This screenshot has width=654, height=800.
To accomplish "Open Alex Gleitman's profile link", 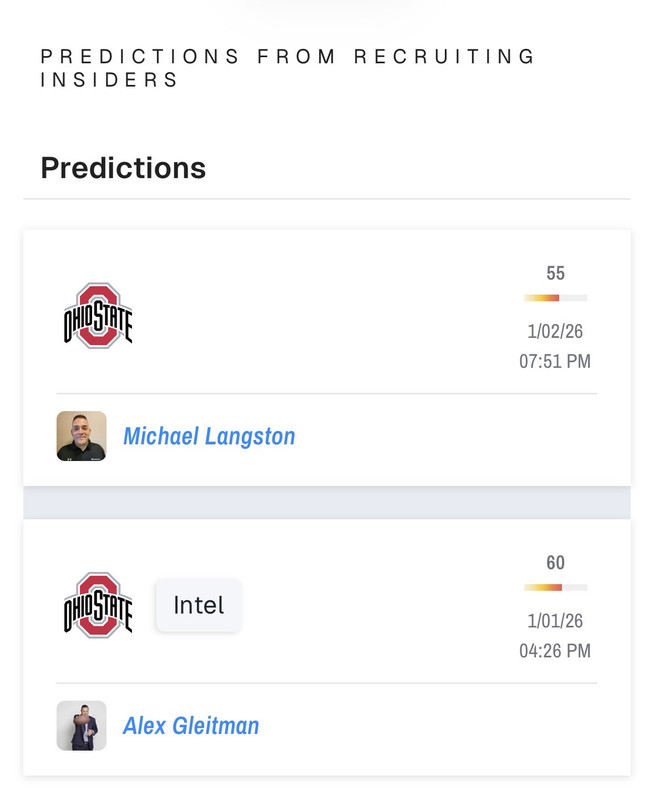I will 191,726.
